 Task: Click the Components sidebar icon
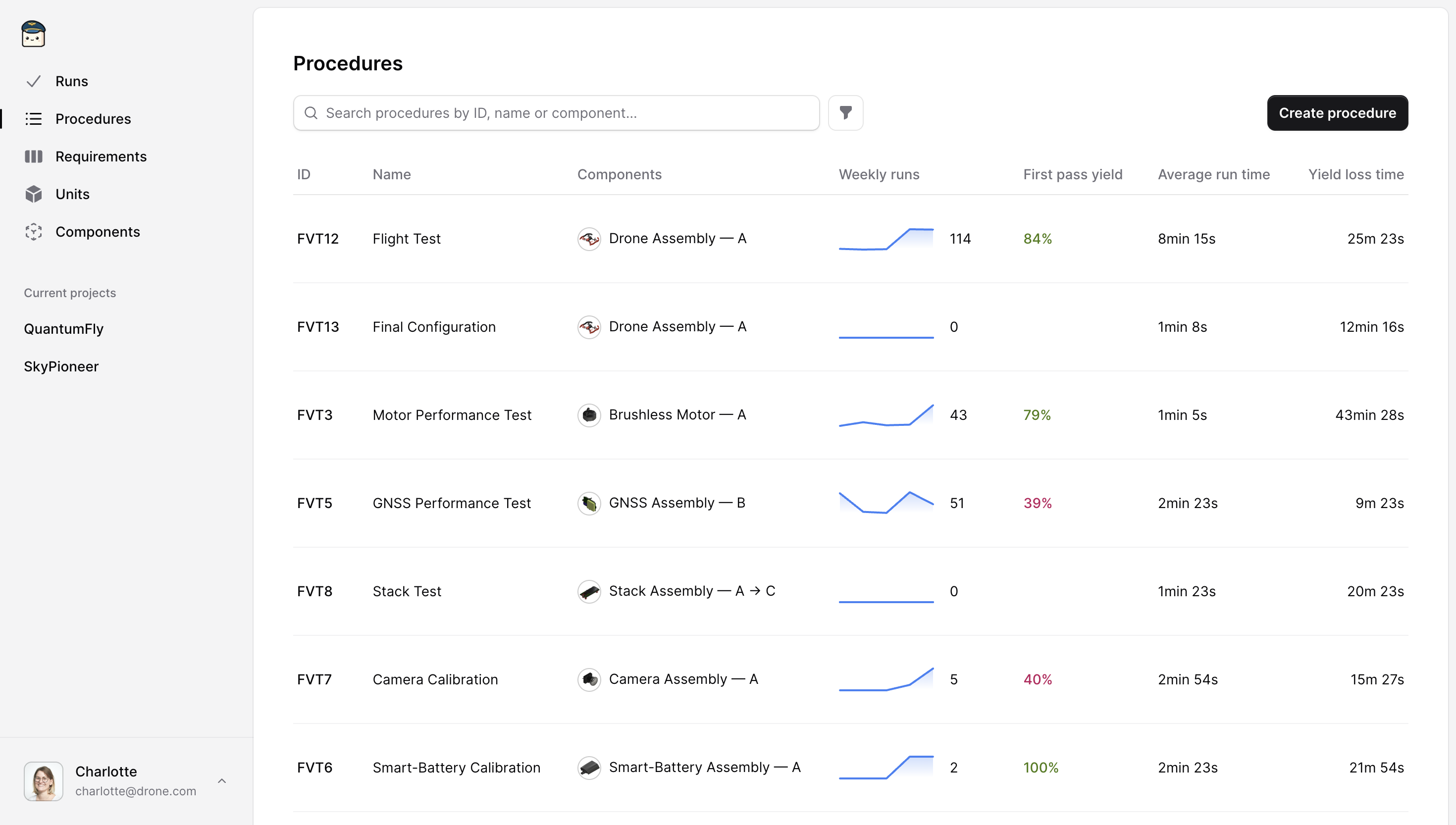[x=33, y=232]
